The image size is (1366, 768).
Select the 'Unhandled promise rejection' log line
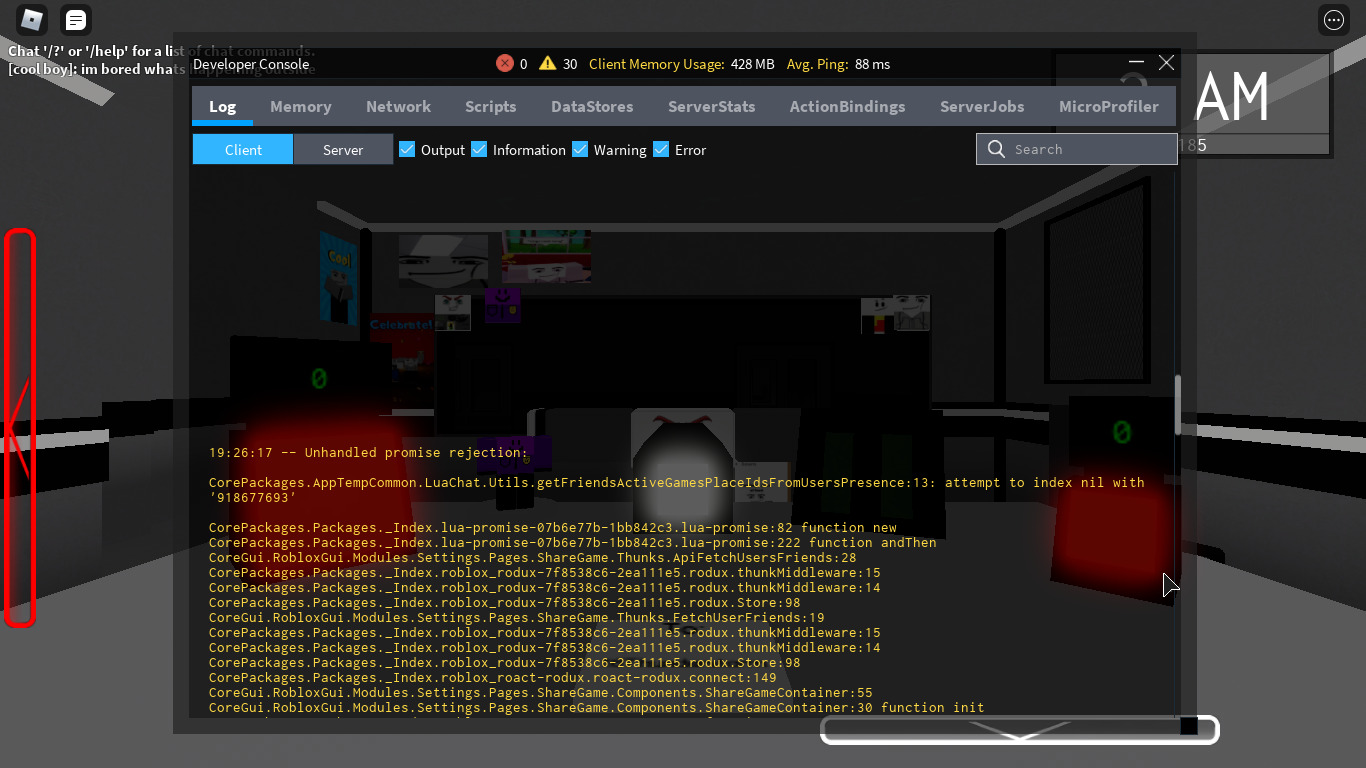coord(368,453)
